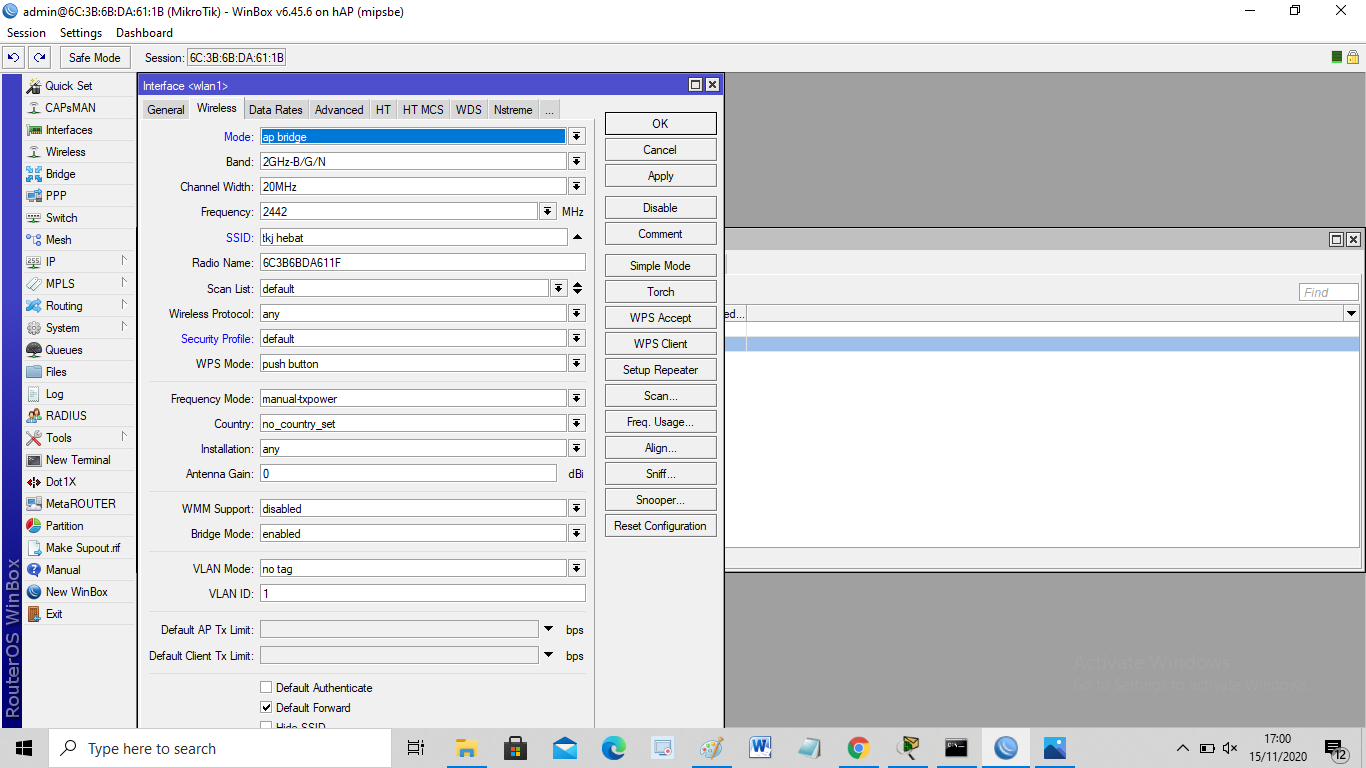
Task: Switch to the General tab
Action: [x=166, y=110]
